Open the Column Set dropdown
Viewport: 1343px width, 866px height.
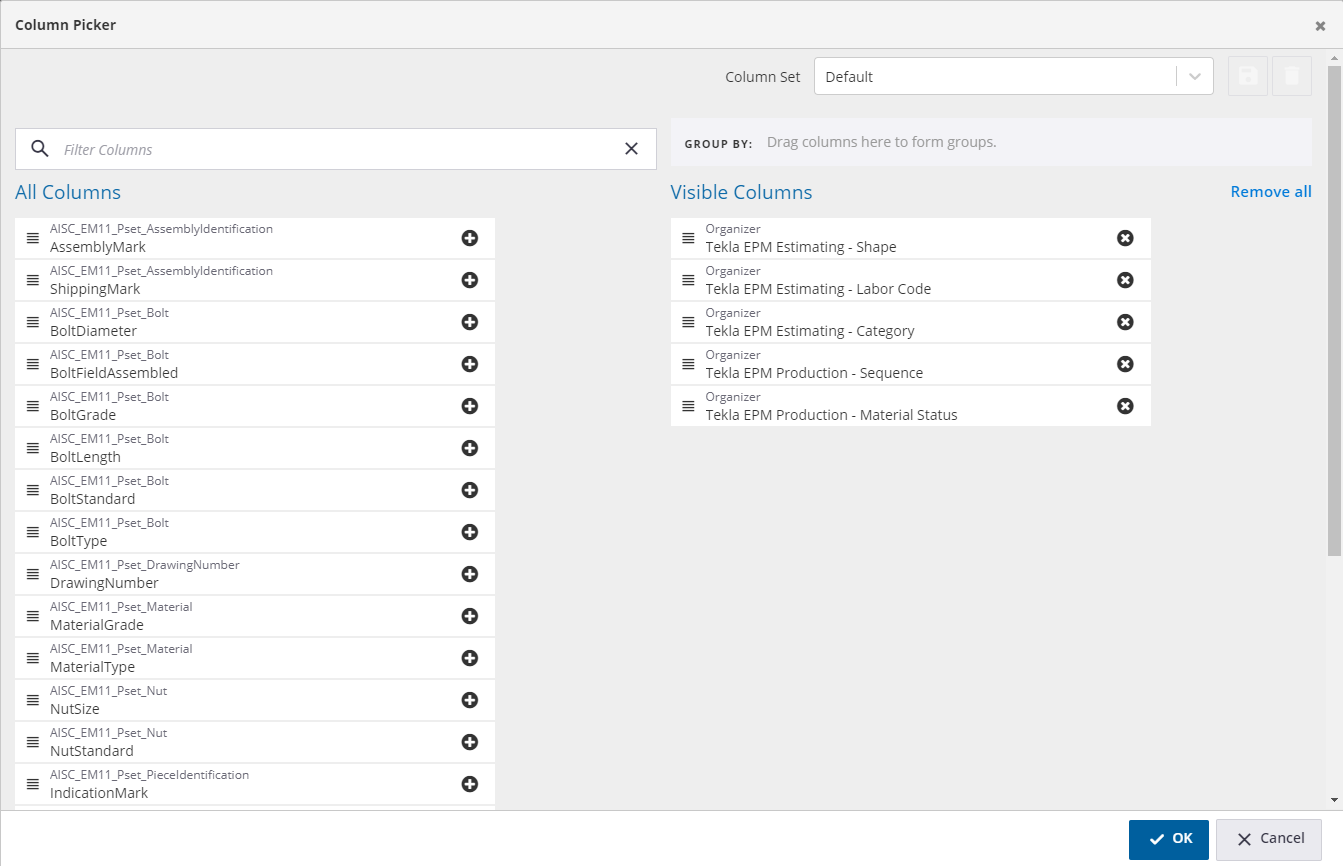pos(995,76)
